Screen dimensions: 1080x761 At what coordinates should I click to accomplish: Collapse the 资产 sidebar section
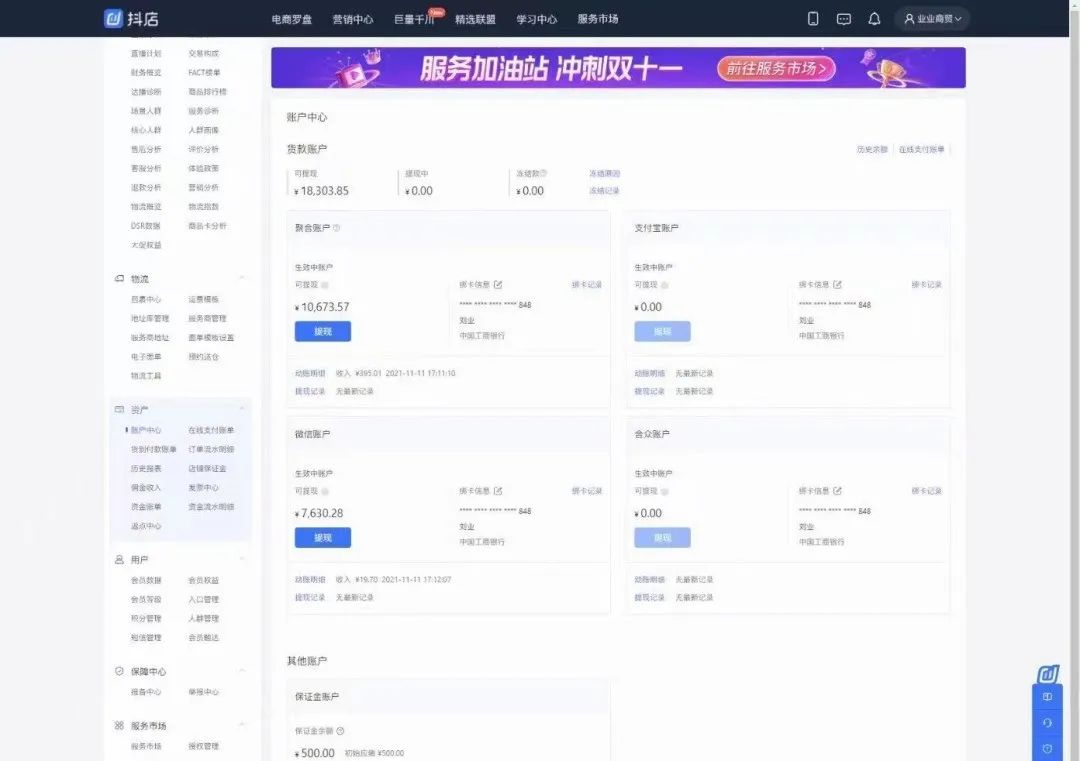point(241,410)
